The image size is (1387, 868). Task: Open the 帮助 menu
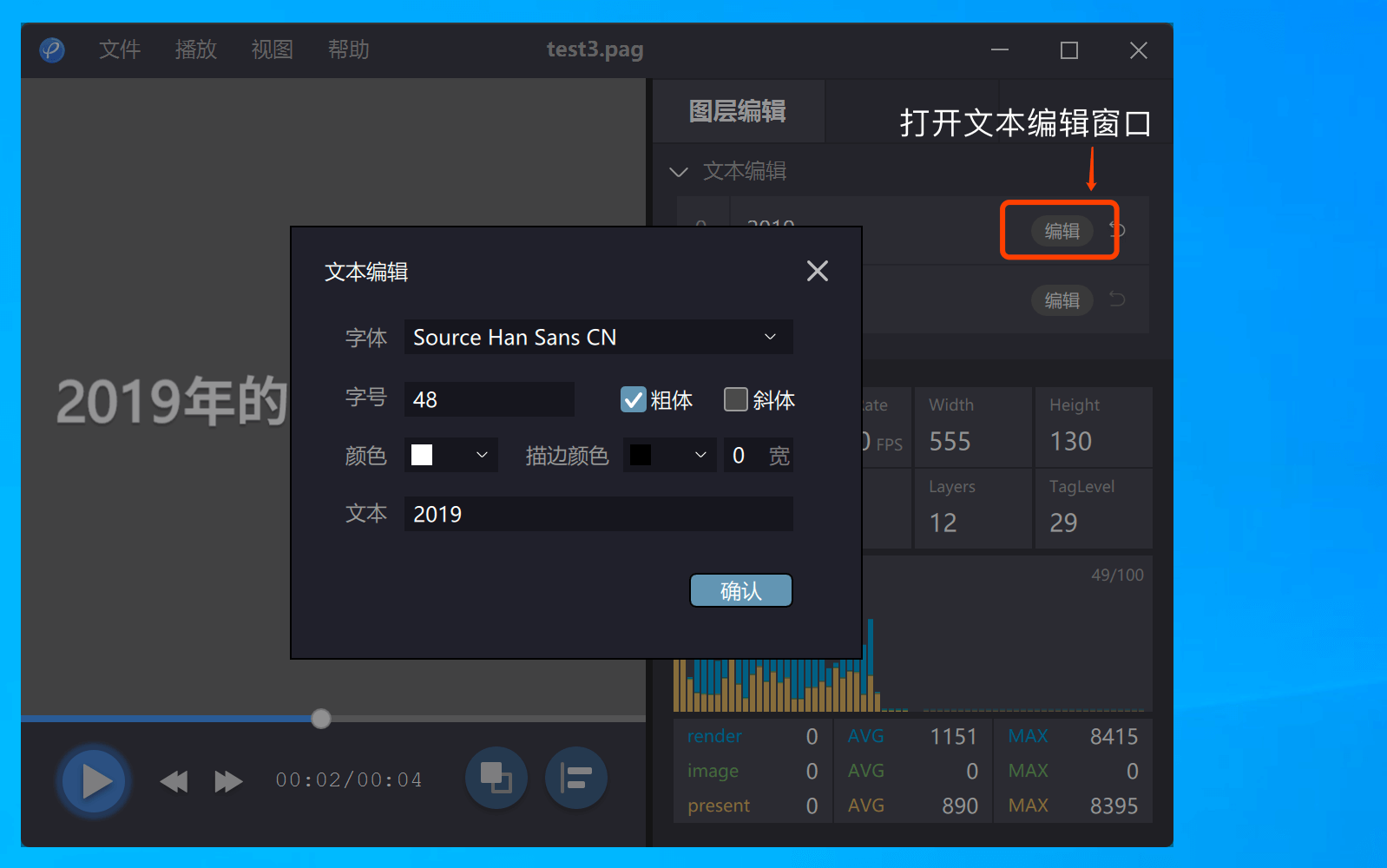coord(349,49)
